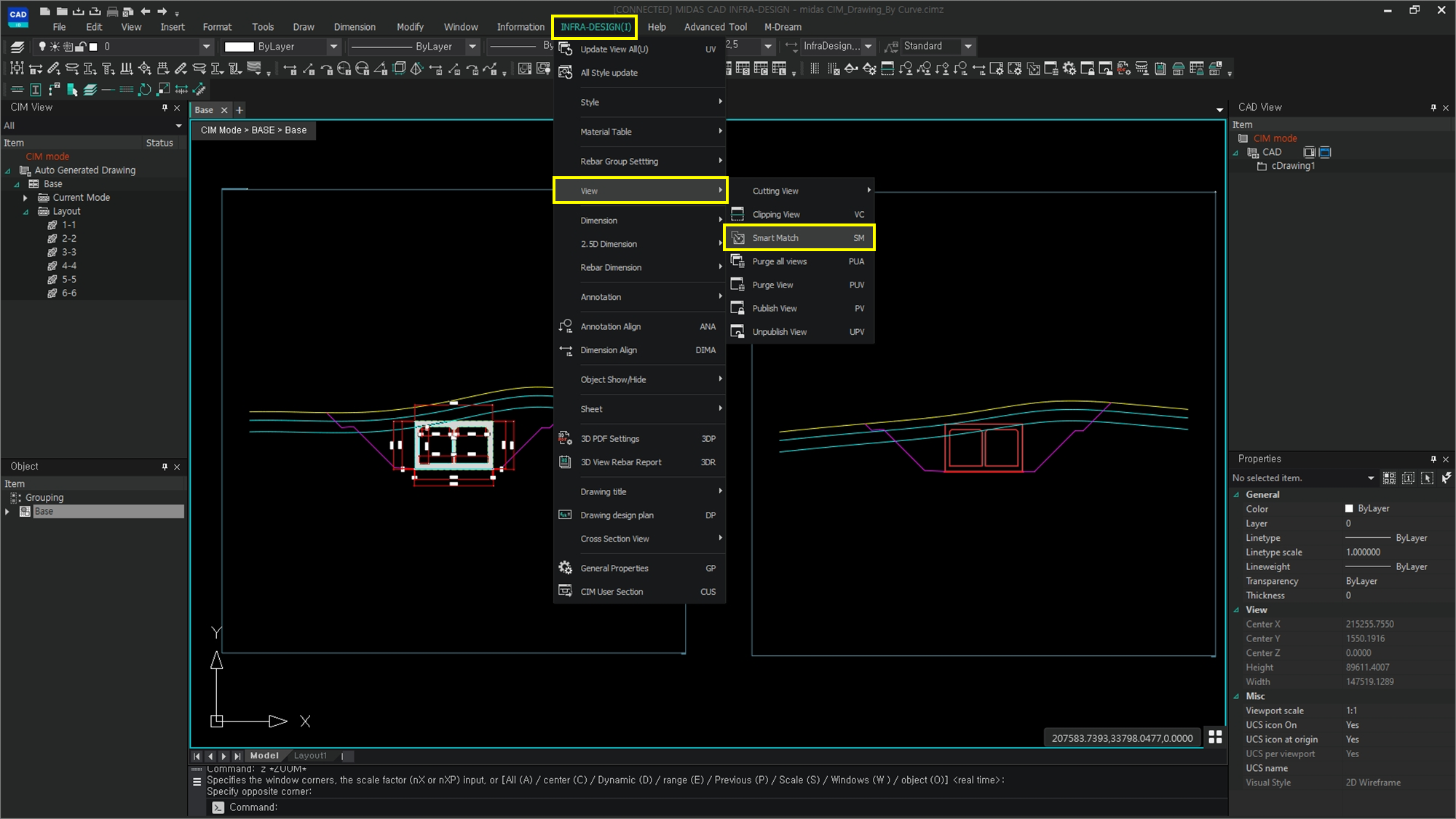Pin the Object panel
1456x819 pixels.
[165, 467]
